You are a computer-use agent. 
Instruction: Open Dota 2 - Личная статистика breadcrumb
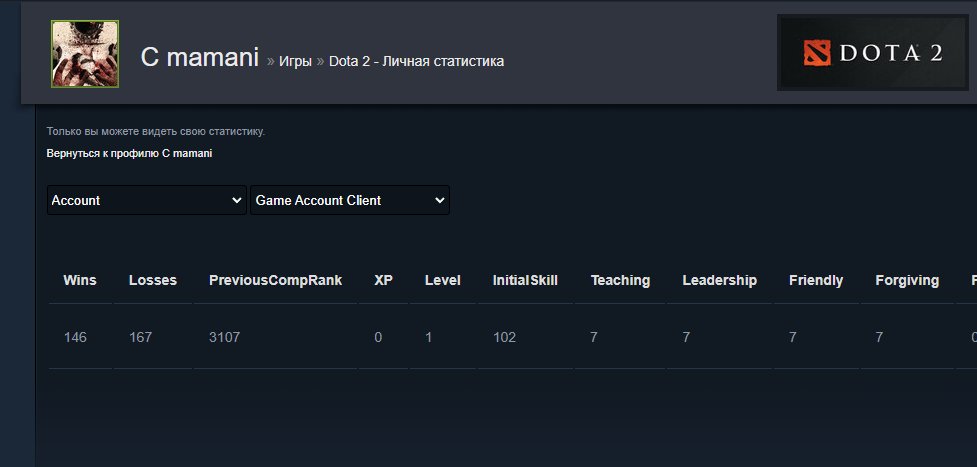416,62
